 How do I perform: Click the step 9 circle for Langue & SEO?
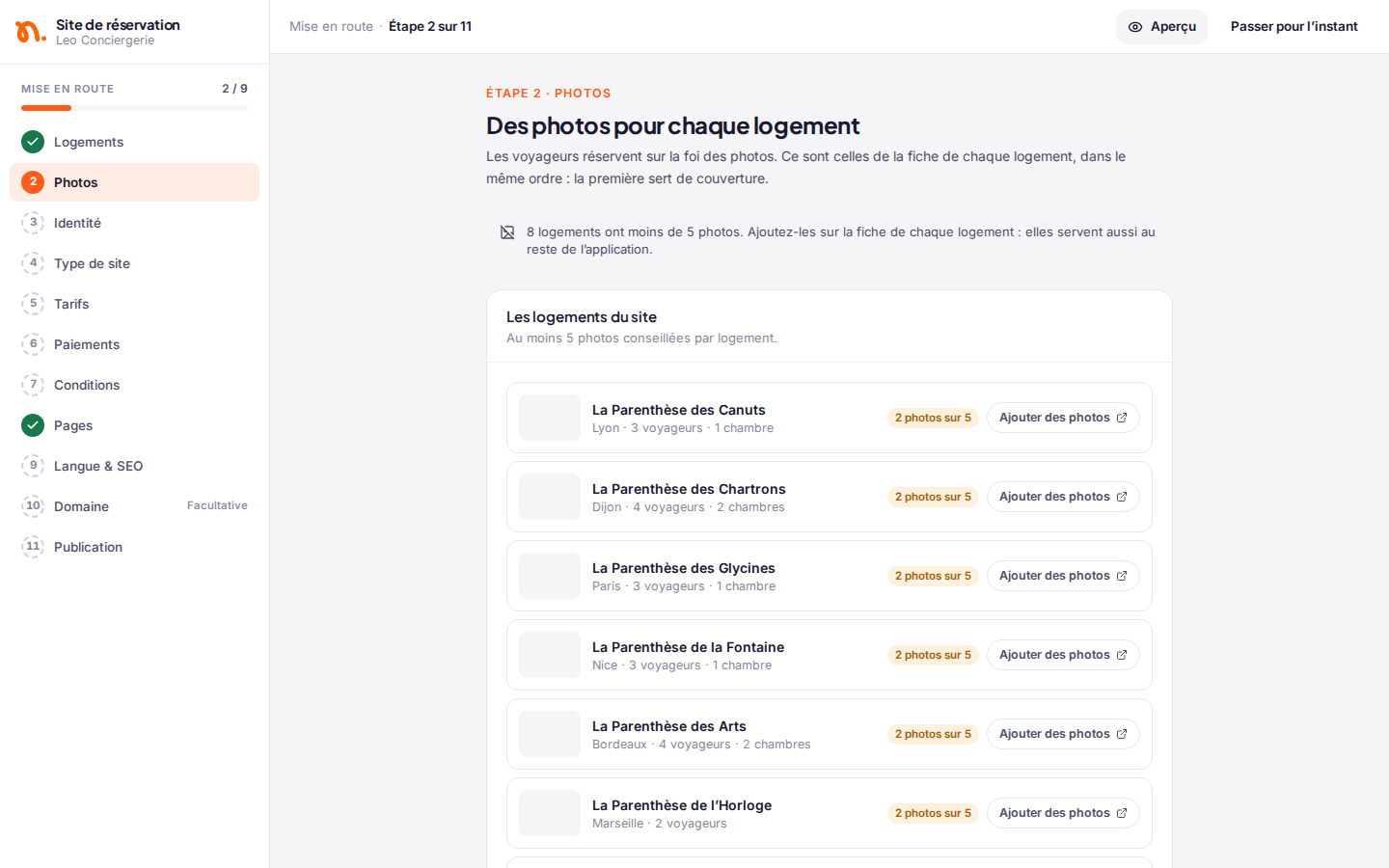click(x=33, y=466)
